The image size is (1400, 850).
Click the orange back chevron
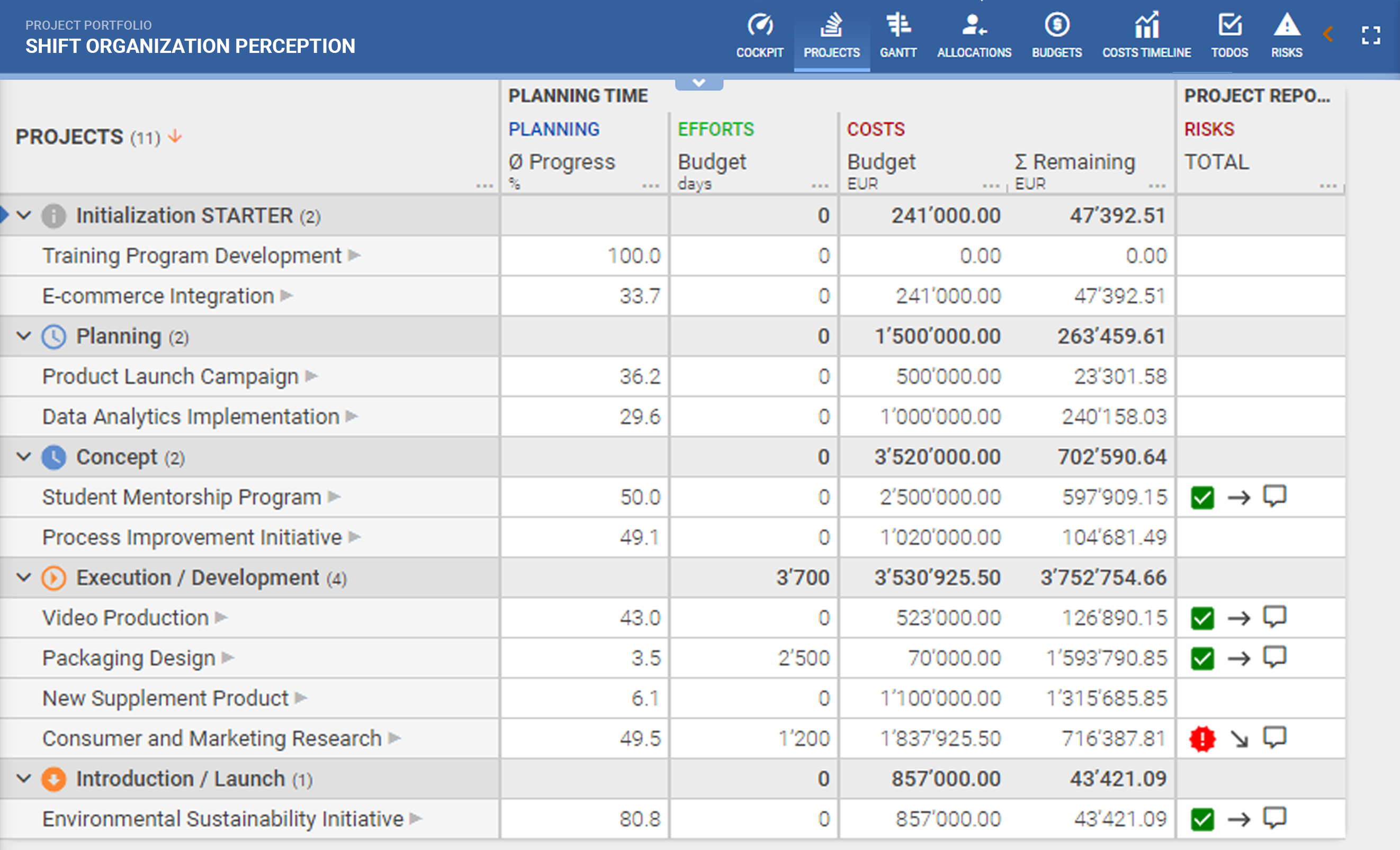1328,34
